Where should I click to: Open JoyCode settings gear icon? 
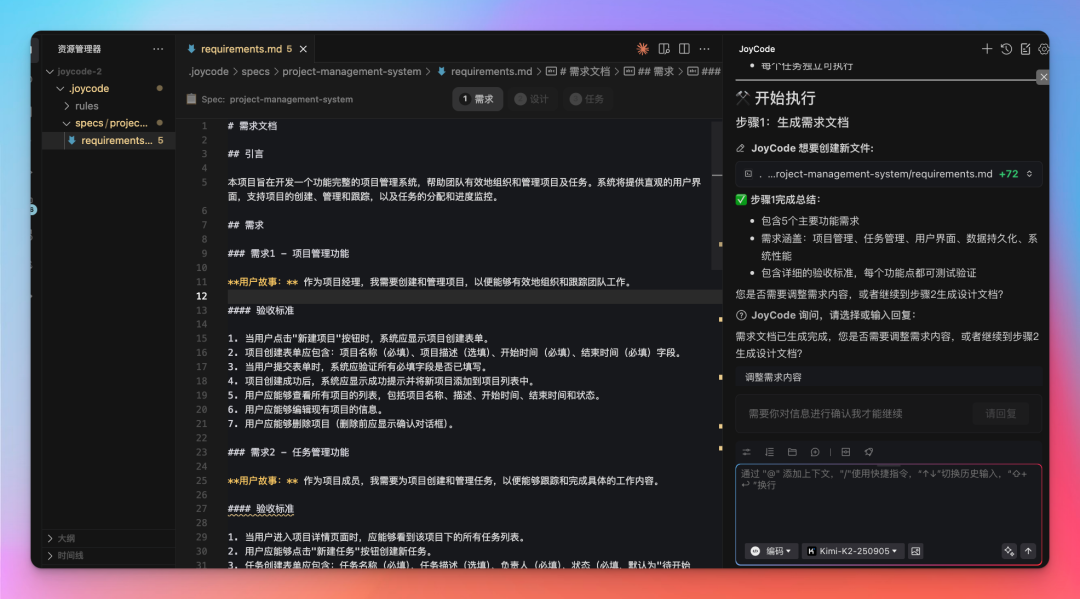click(x=1043, y=49)
